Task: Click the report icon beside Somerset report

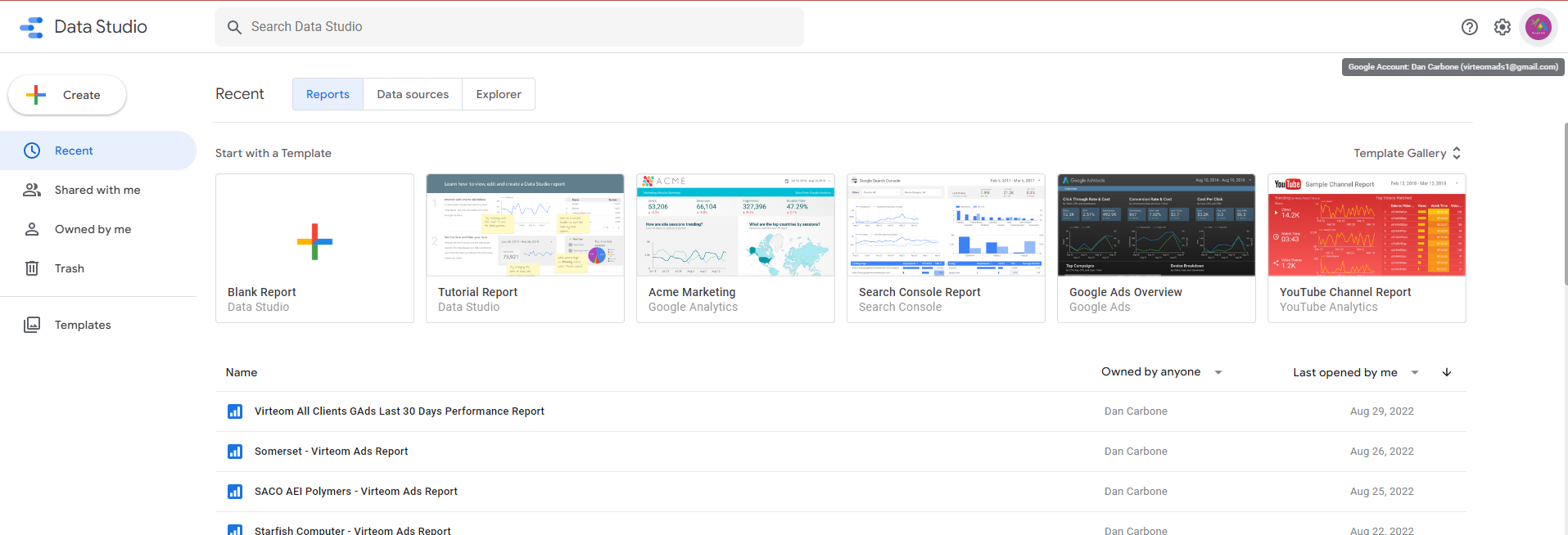Action: coord(235,452)
